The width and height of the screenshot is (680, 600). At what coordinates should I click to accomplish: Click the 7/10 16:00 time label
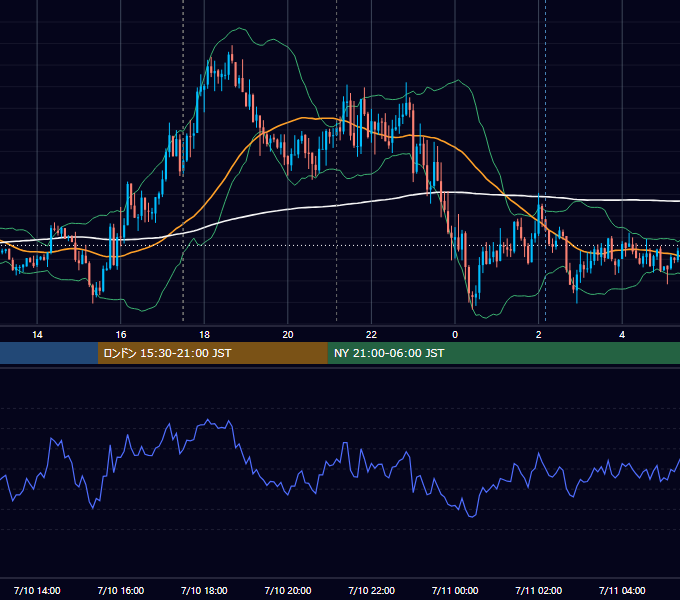click(x=121, y=590)
